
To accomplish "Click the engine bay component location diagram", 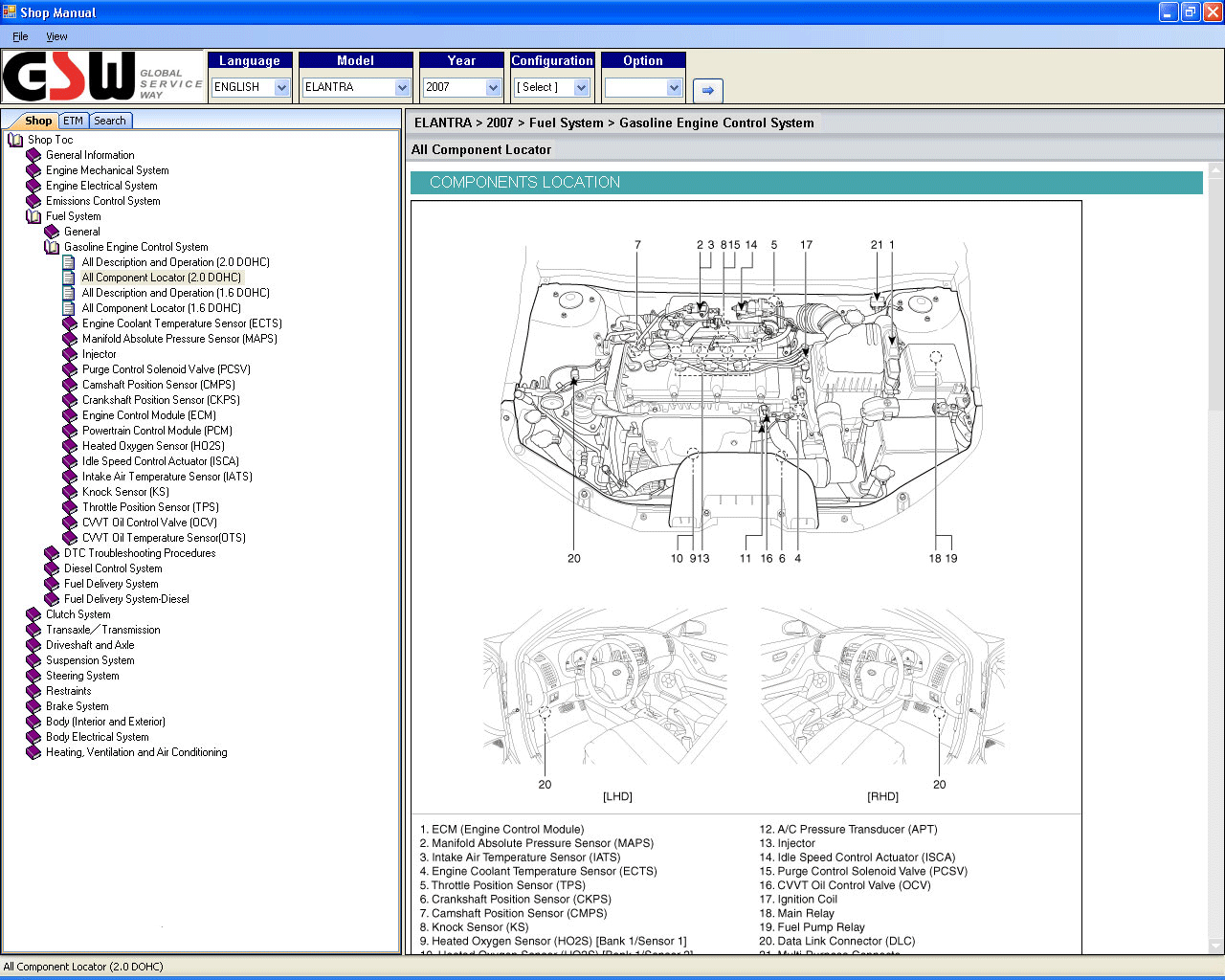I will click(744, 402).
